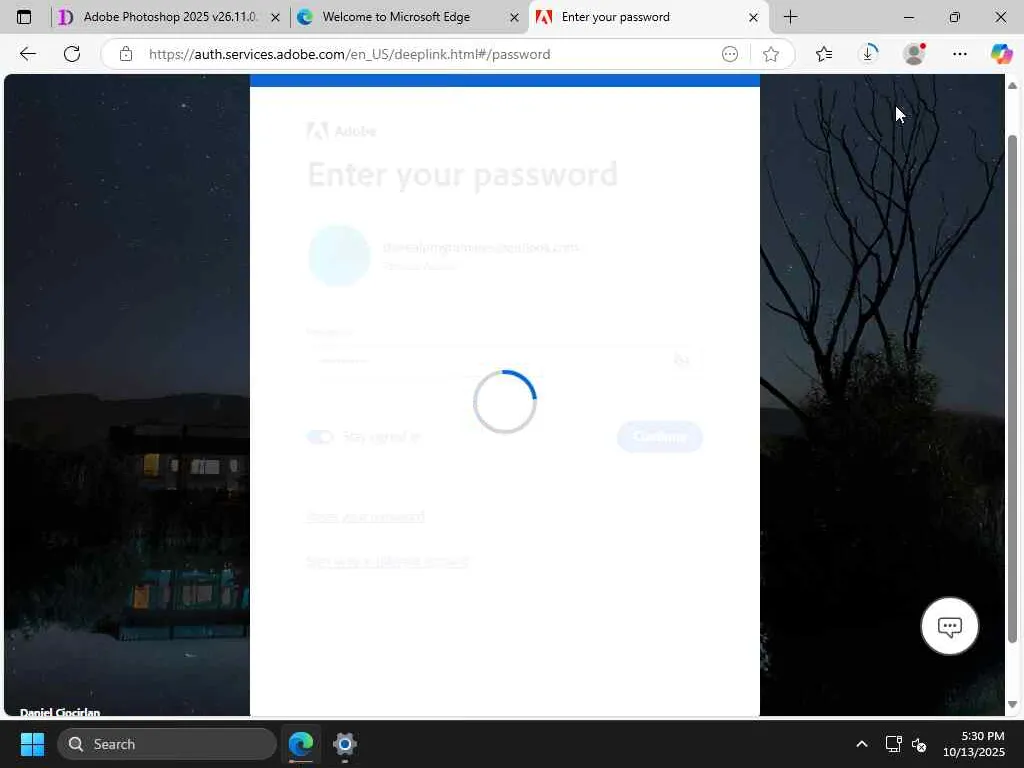Switch to Adobe Photoshop 2025 tab
This screenshot has width=1024, height=768.
coord(170,17)
